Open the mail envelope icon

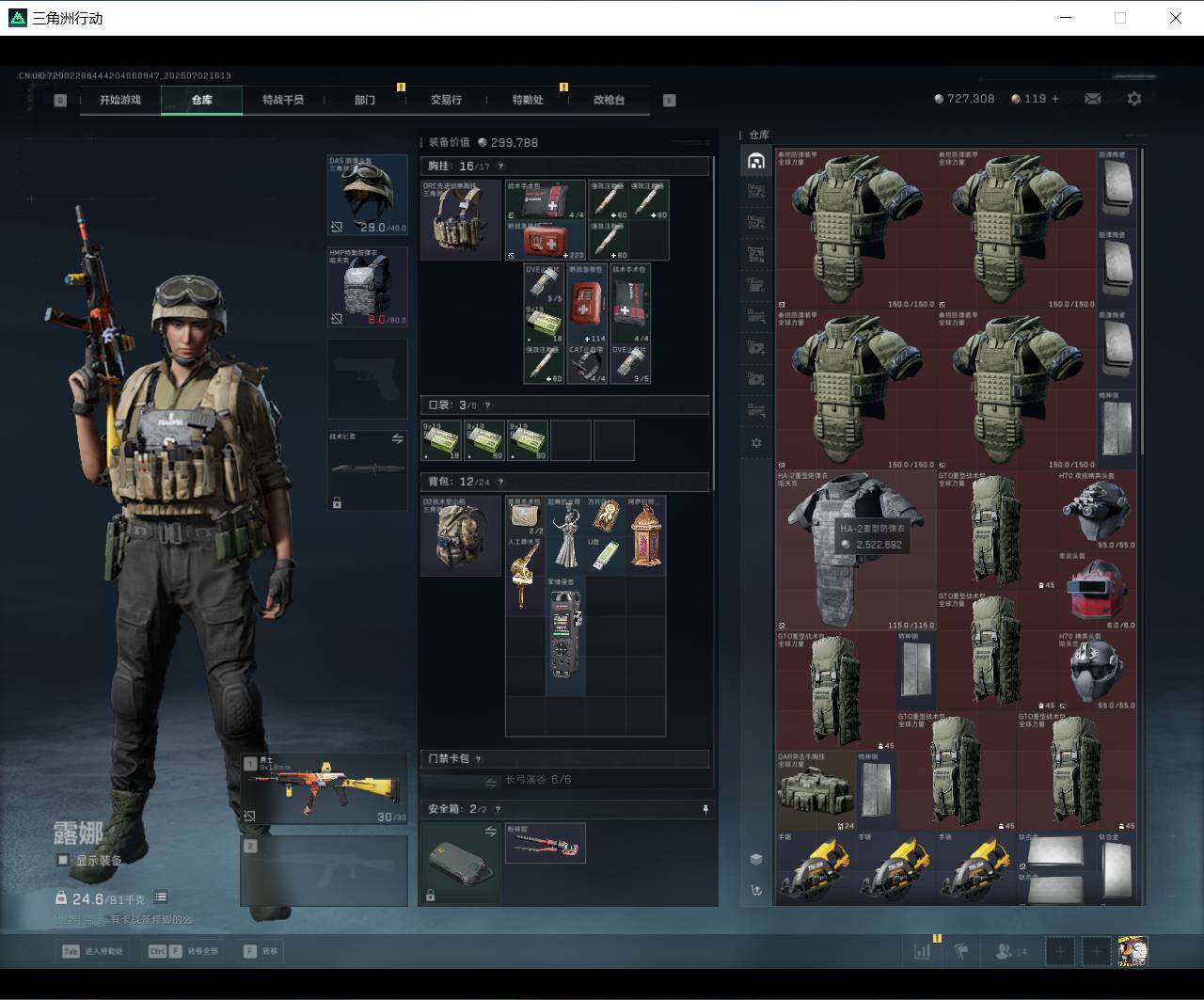1092,98
